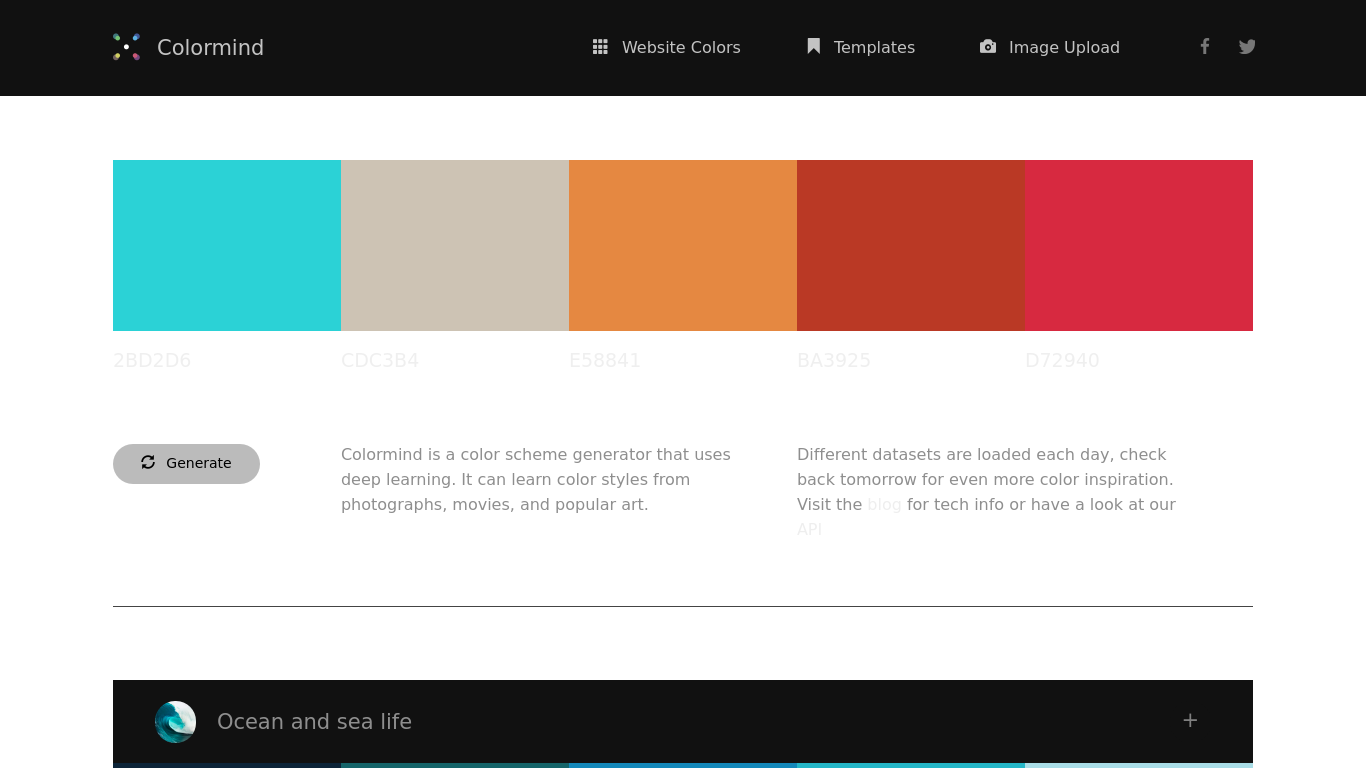Image resolution: width=1366 pixels, height=768 pixels.
Task: Select the rust BA3925 color swatch
Action: pos(911,245)
